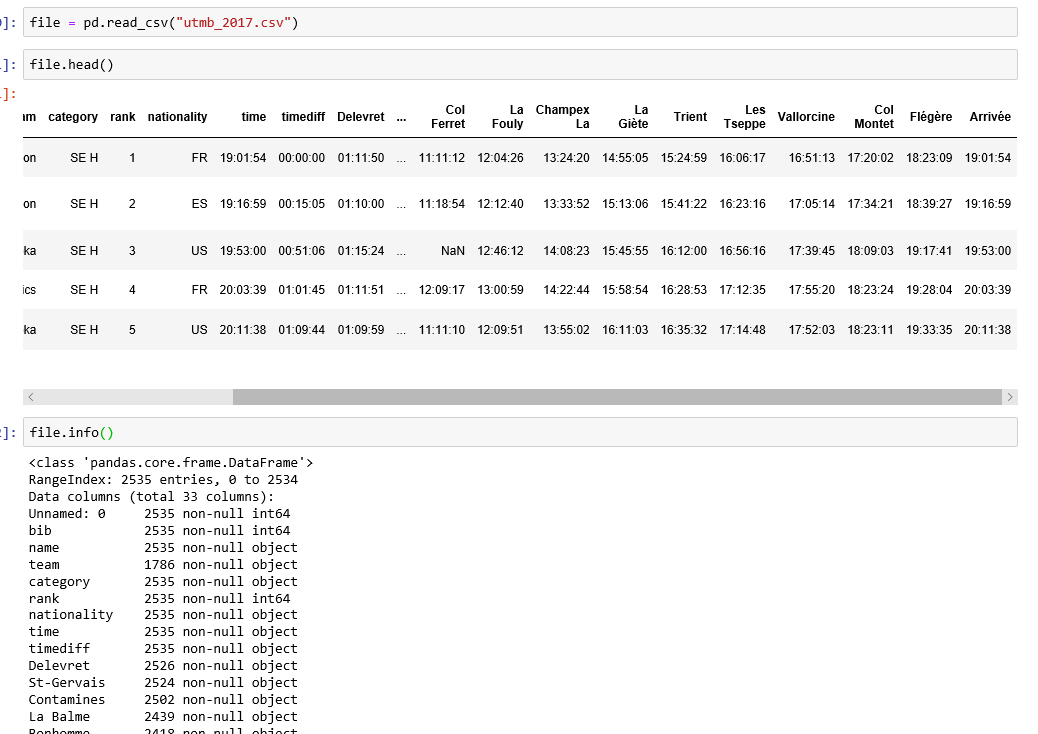The height and width of the screenshot is (734, 1038).
Task: Select the 'La Giète' column header
Action: 634,116
